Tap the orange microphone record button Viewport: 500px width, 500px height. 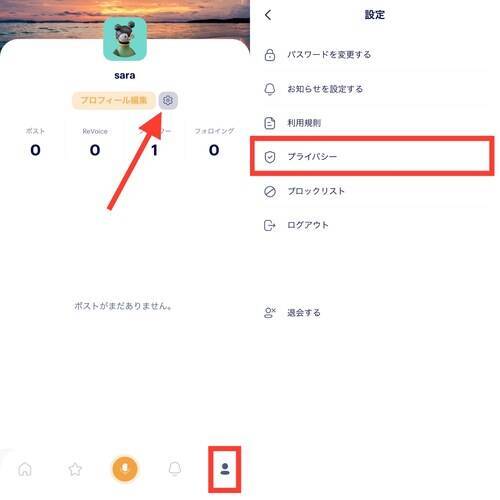click(x=125, y=469)
